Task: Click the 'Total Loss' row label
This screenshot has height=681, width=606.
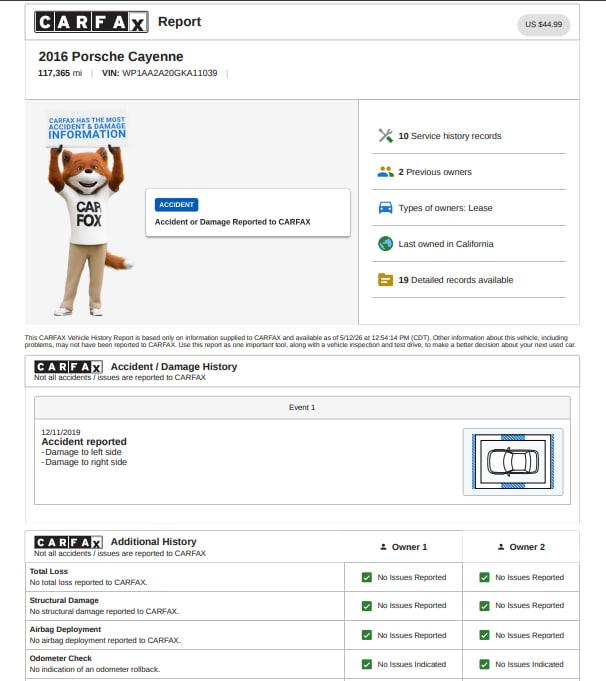Action: 49,572
